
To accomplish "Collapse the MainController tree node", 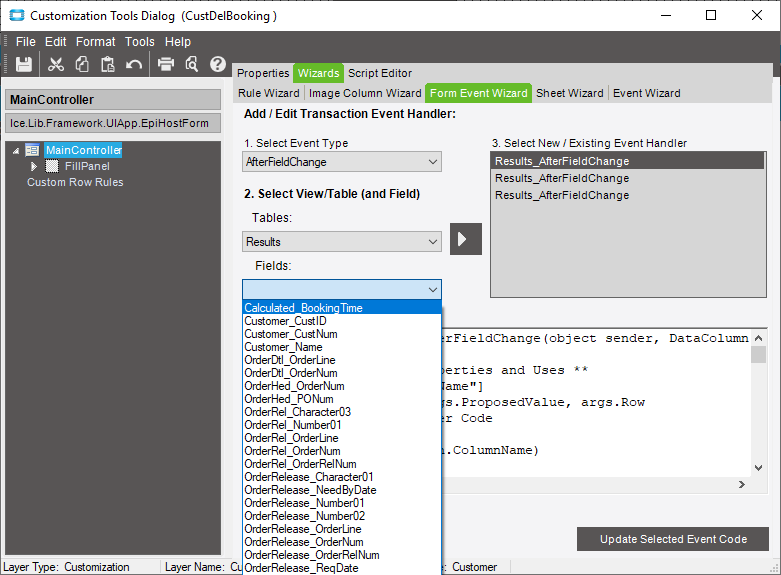I will (x=16, y=150).
